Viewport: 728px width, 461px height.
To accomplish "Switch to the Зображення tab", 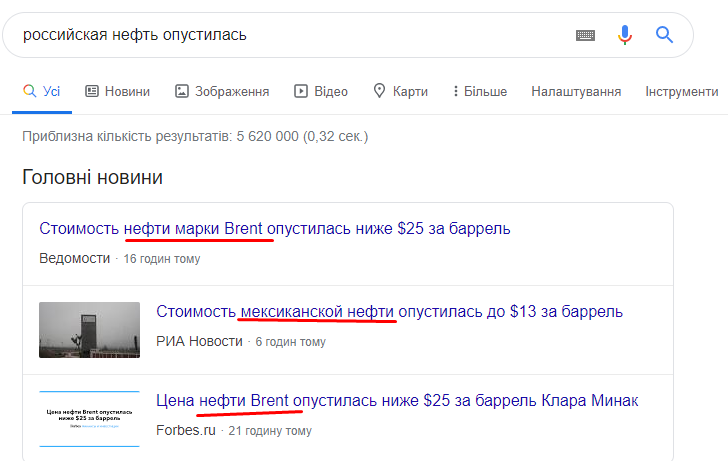I will coord(232,91).
